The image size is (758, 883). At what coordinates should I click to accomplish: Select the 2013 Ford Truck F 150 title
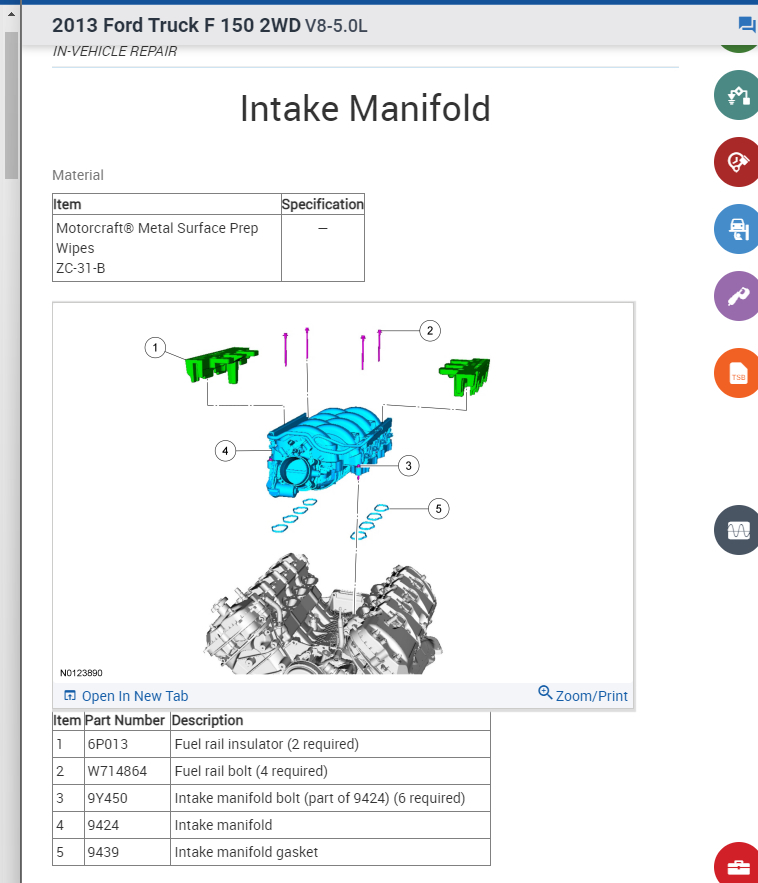[209, 25]
